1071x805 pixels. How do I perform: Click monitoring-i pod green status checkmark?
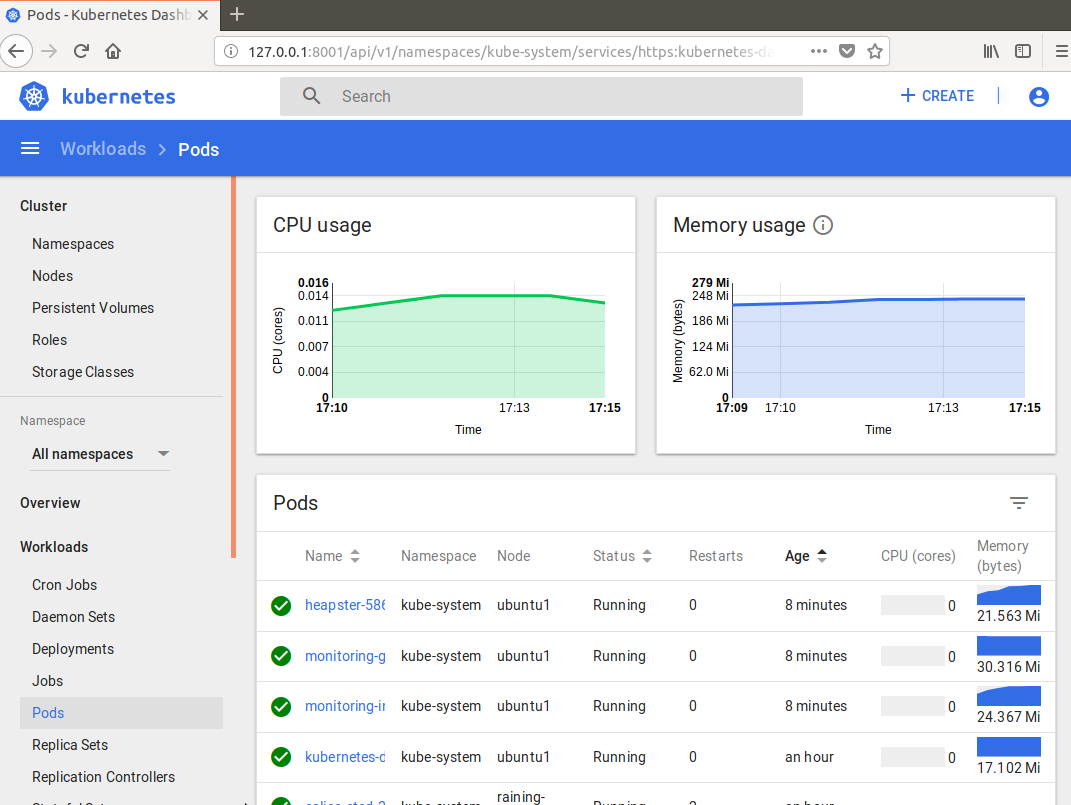point(281,707)
